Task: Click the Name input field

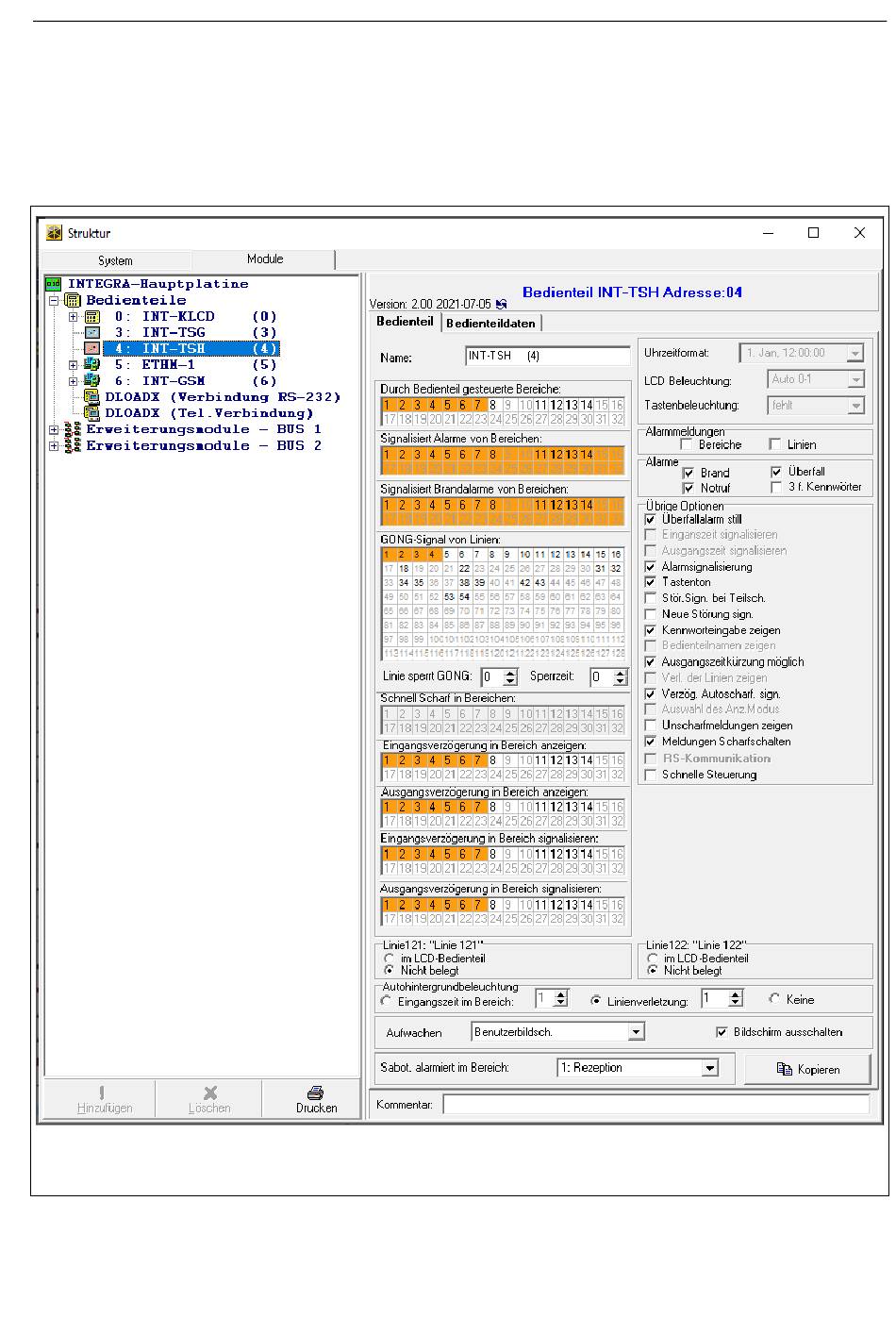Action: [548, 357]
